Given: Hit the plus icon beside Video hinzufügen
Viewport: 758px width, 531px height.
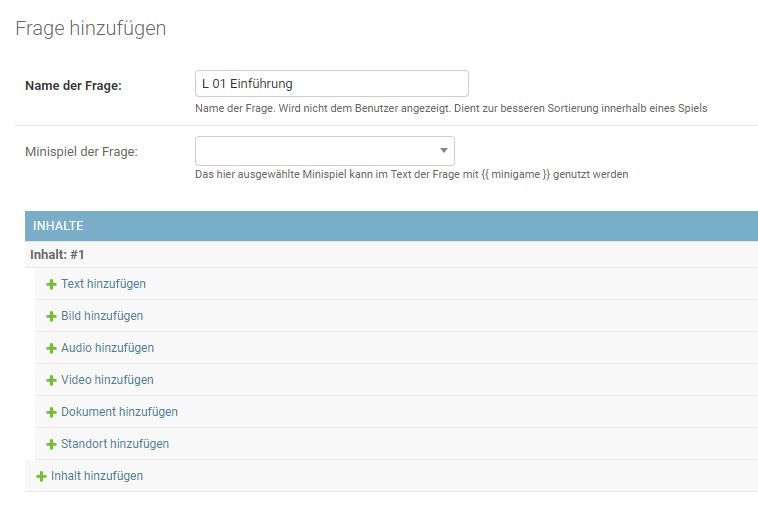Looking at the screenshot, I should coord(51,380).
